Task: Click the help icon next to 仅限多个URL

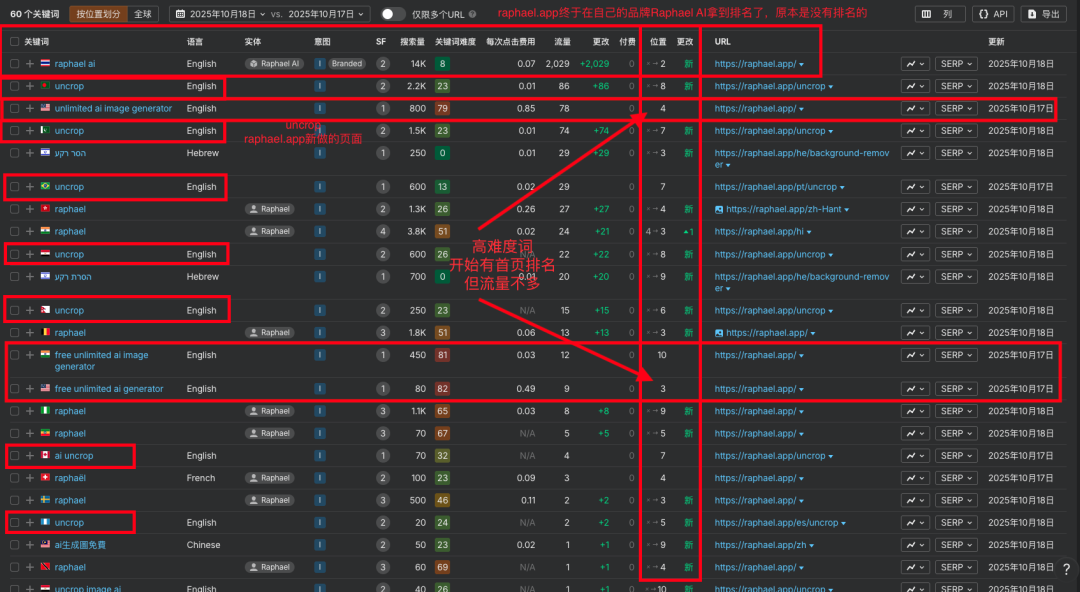Action: click(x=472, y=14)
